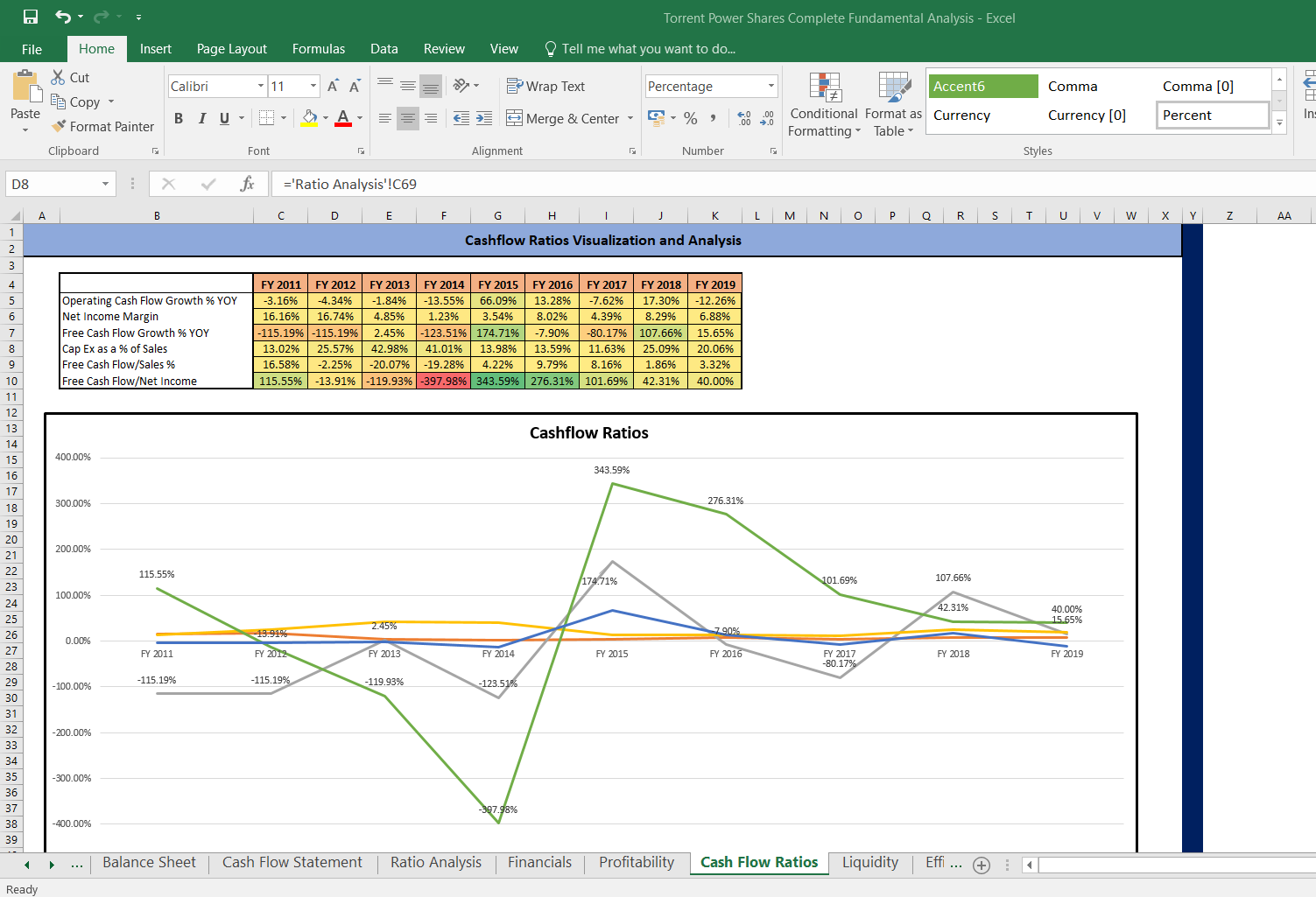Toggle Bold formatting
Screen dimensions: 1316x897
pos(179,118)
